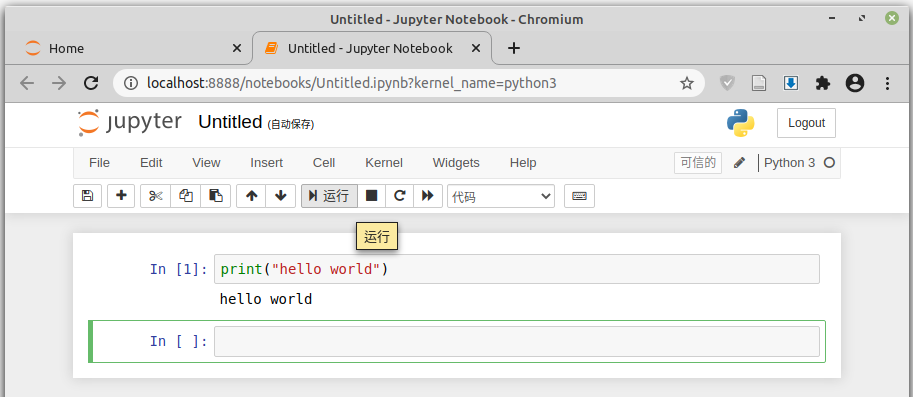Interrupt the kernel with stop square
The height and width of the screenshot is (397, 913).
[371, 196]
